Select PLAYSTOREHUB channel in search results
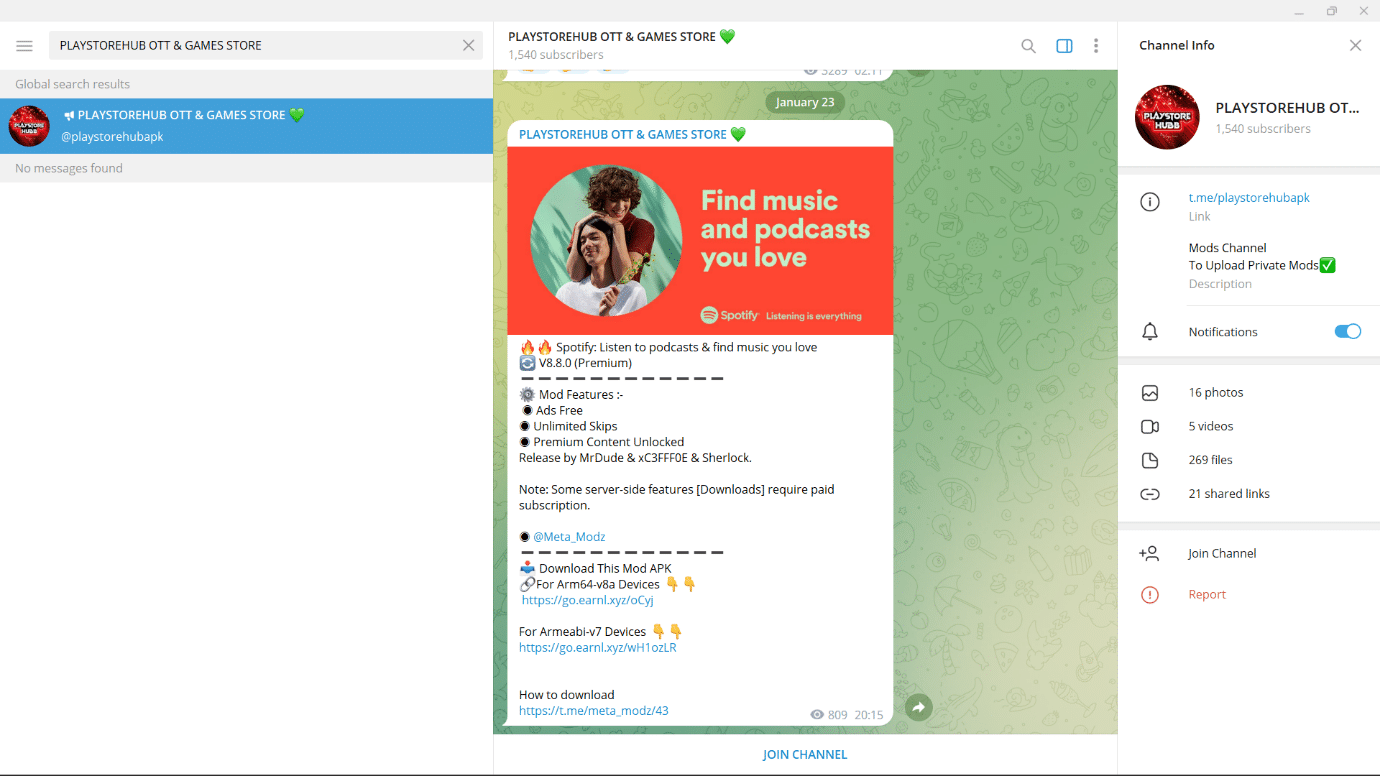The width and height of the screenshot is (1380, 776). [x=246, y=126]
